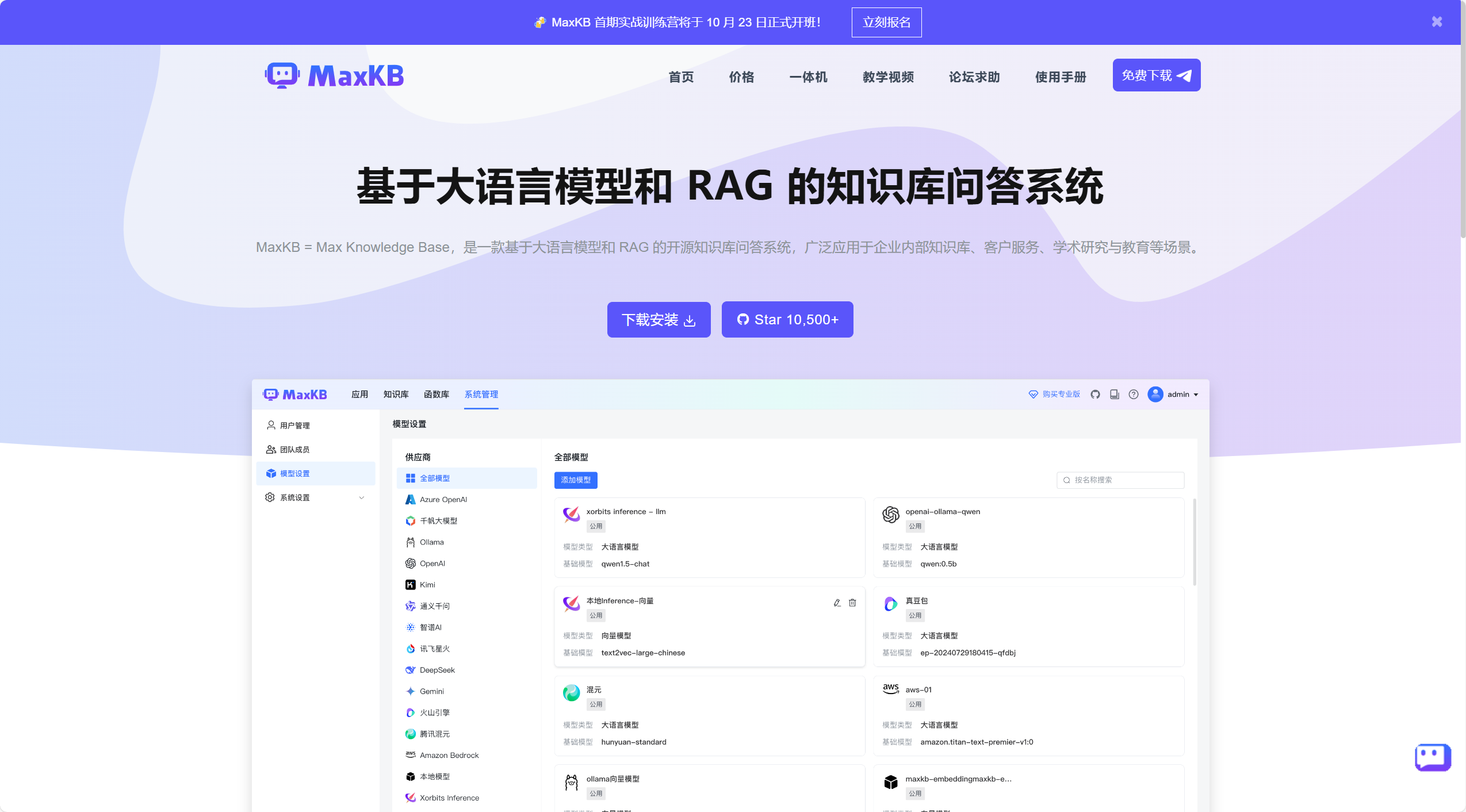The image size is (1466, 812).
Task: Close the top announcement banner
Action: click(1437, 22)
